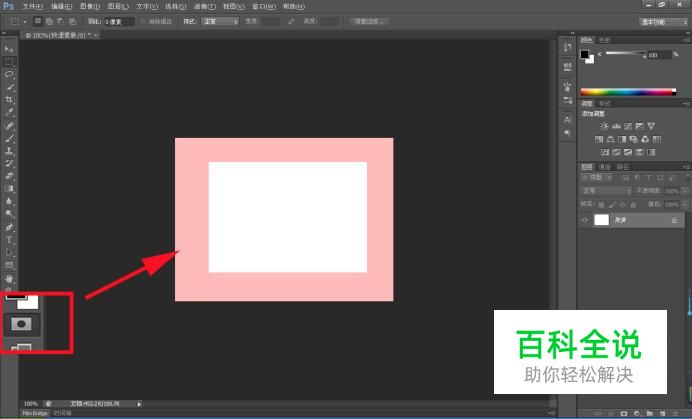Select the Pen tool
The image size is (692, 419).
9,227
